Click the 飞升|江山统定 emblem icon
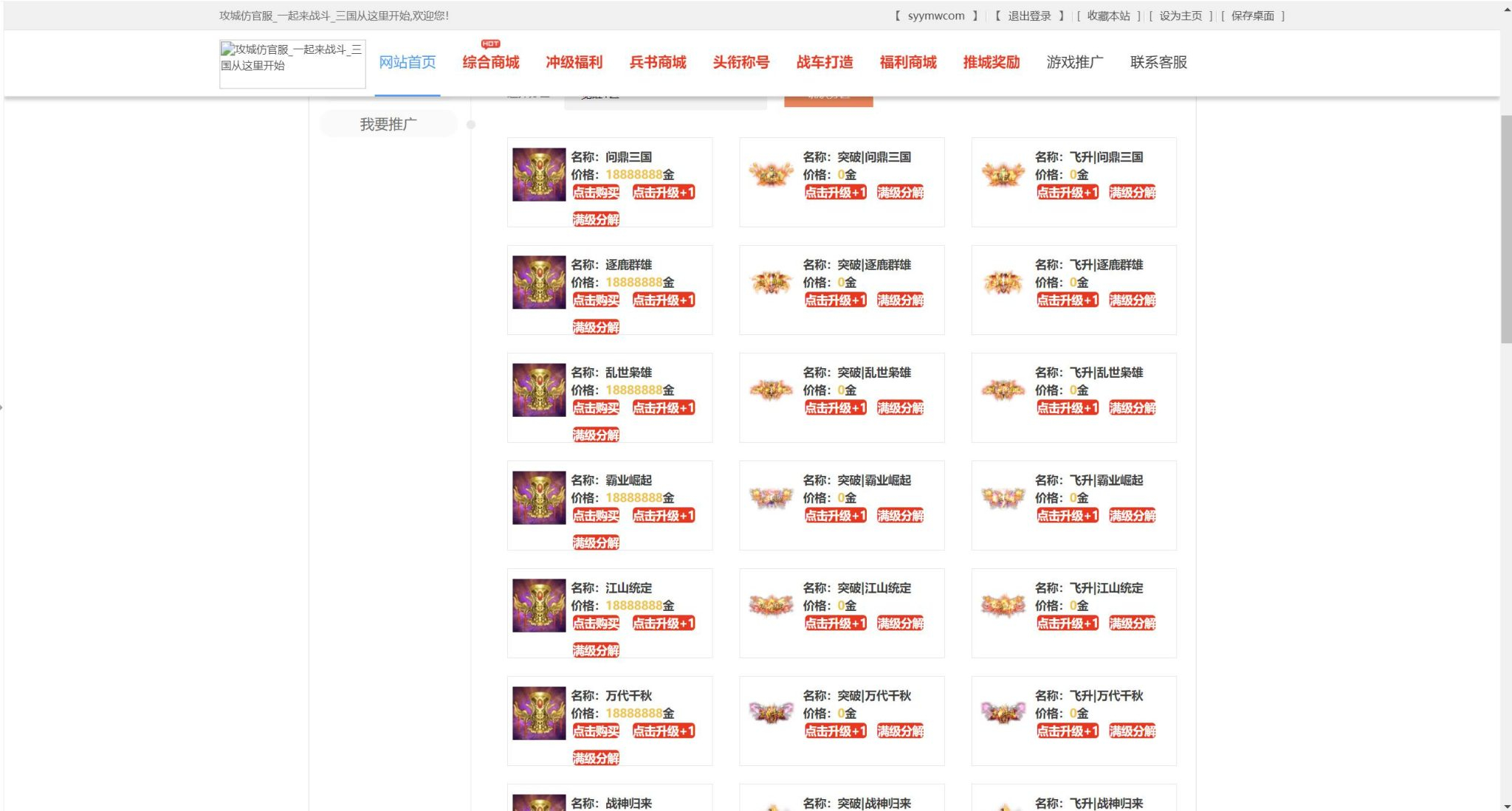This screenshot has width=1512, height=811. pyautogui.click(x=1003, y=605)
